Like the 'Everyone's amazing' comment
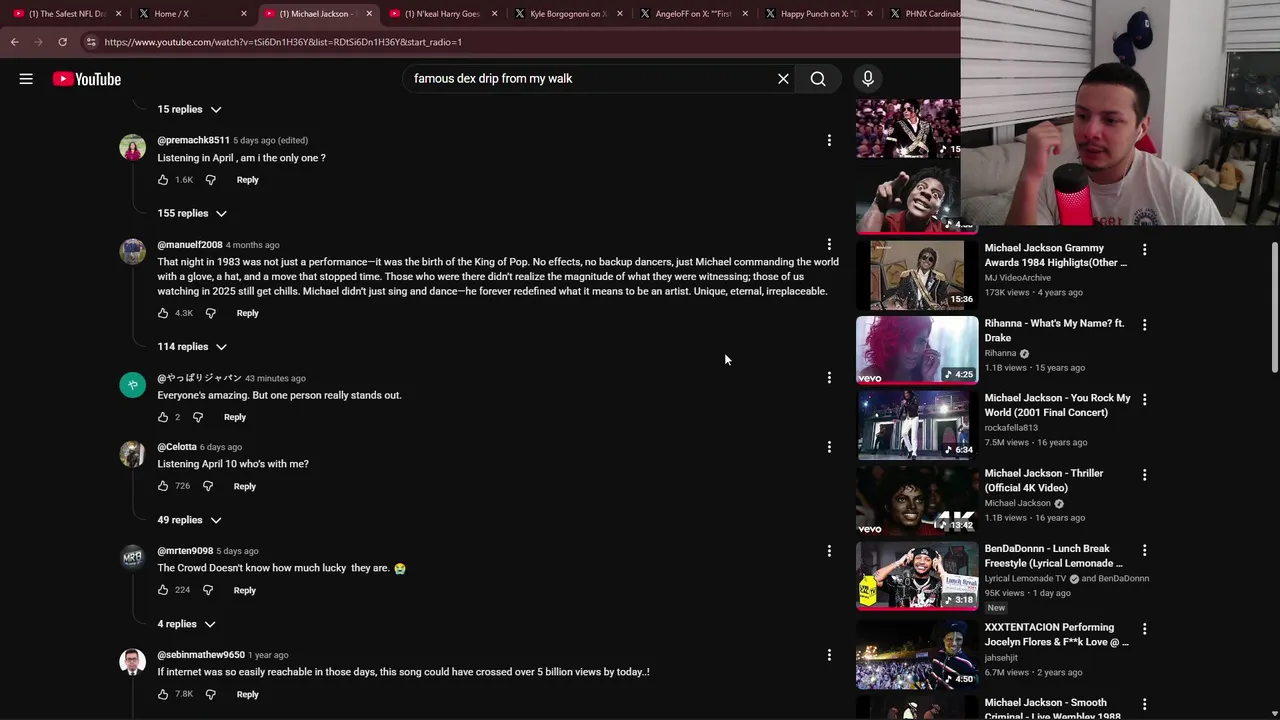 tap(163, 417)
